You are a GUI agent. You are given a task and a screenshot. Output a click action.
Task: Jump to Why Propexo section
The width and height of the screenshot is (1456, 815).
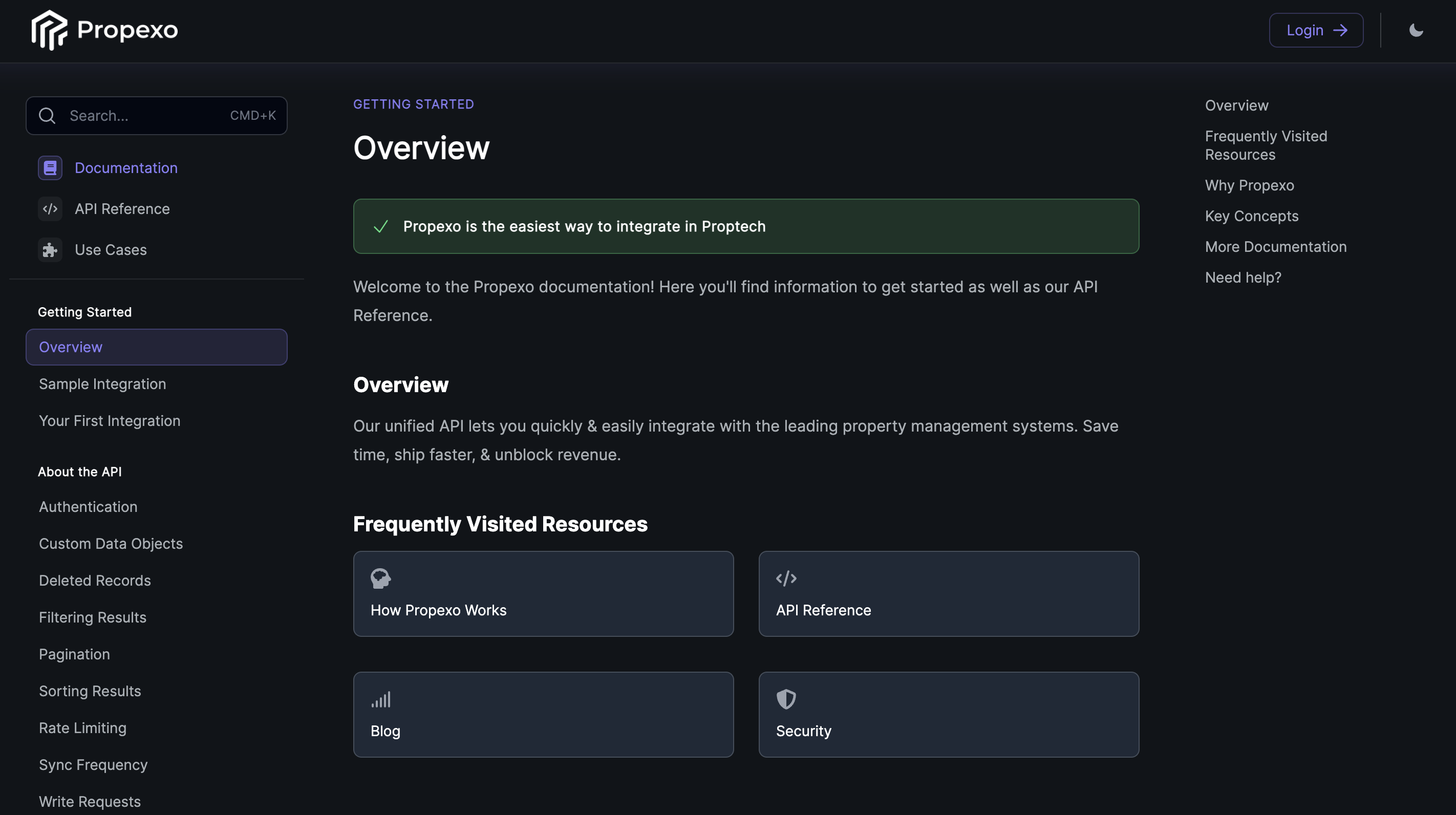[x=1249, y=185]
